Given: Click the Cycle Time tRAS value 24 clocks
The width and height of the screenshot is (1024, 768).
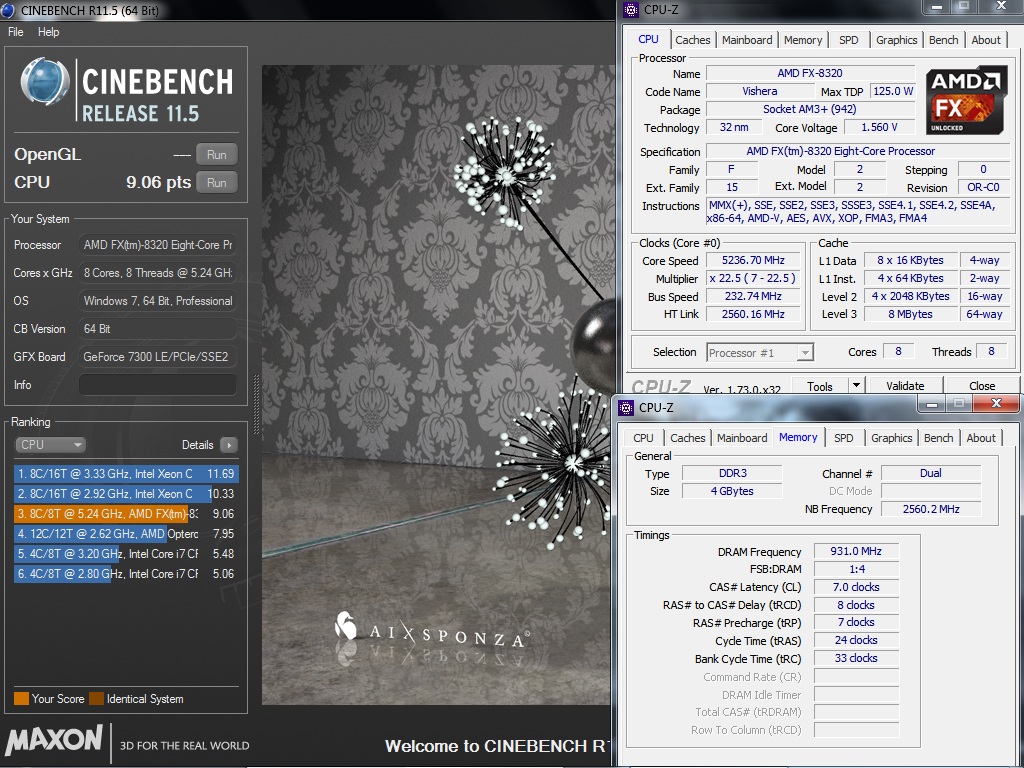Looking at the screenshot, I should point(856,641).
